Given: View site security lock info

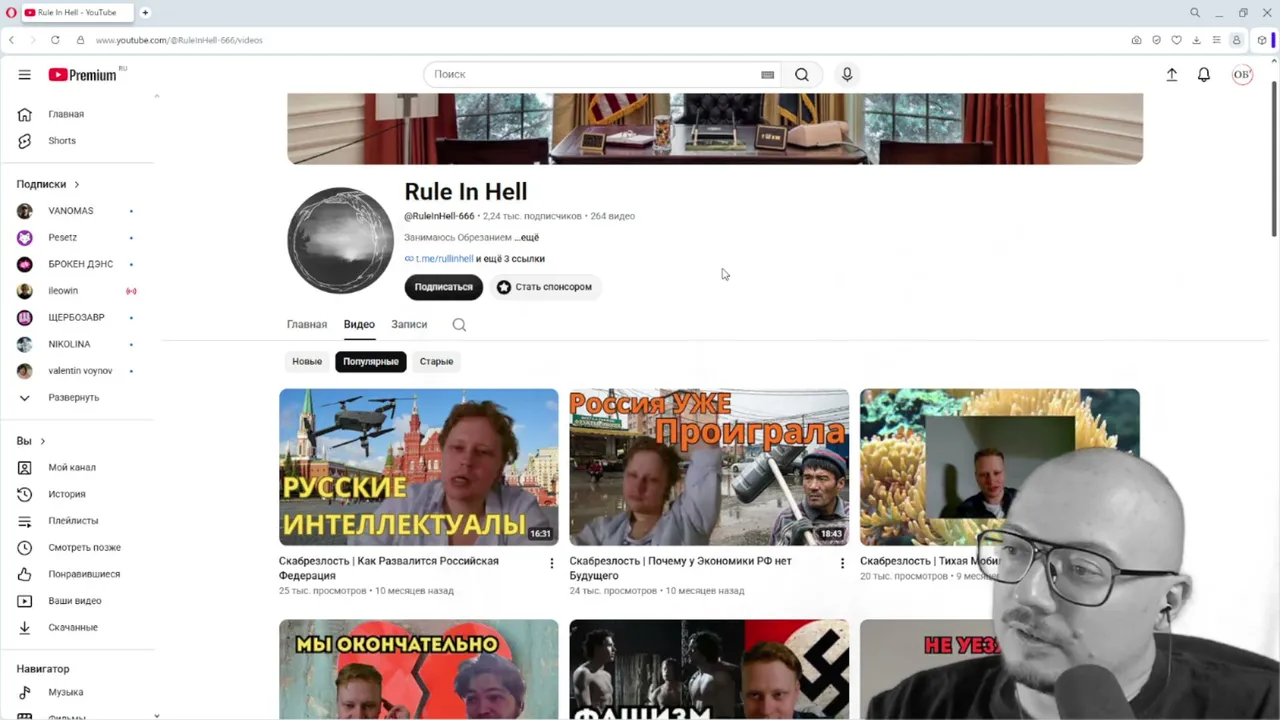Looking at the screenshot, I should (80, 40).
